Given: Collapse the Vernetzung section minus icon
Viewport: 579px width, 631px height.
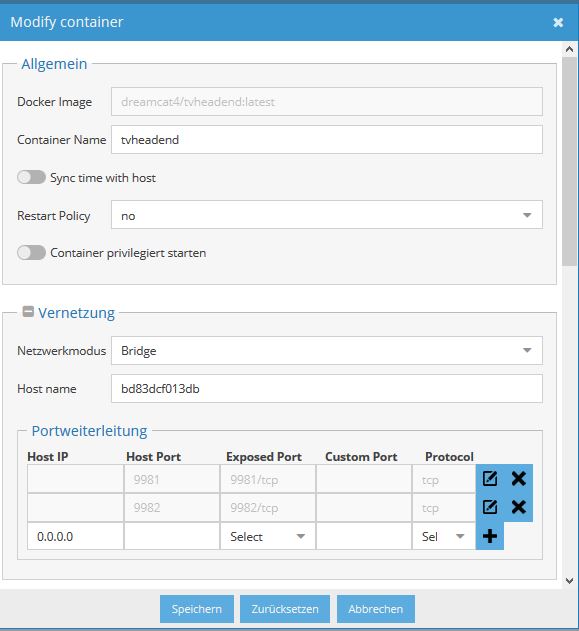Looking at the screenshot, I should pyautogui.click(x=28, y=311).
